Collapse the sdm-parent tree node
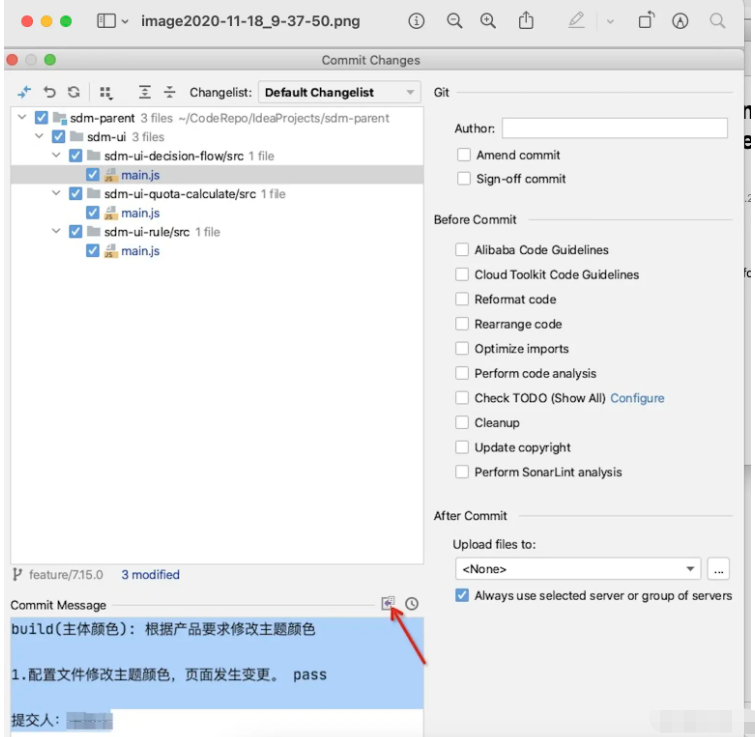The height and width of the screenshot is (737, 755). 22,117
